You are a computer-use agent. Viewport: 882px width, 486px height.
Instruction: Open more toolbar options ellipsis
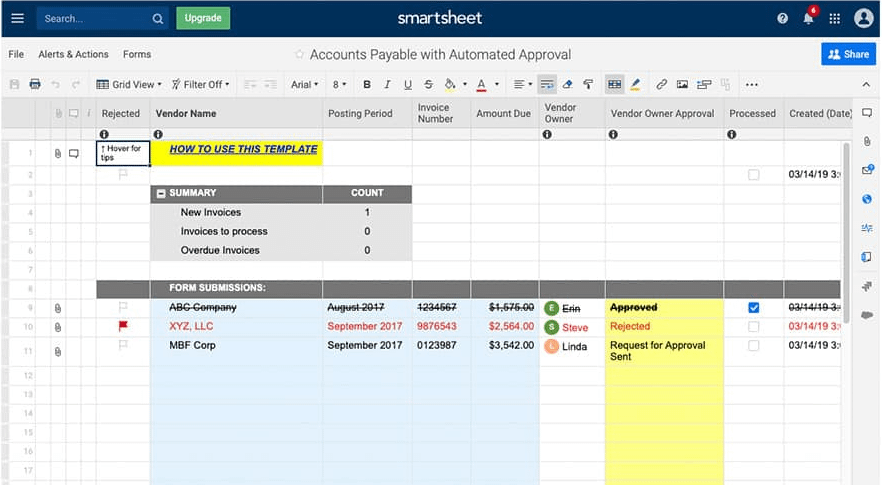point(752,84)
